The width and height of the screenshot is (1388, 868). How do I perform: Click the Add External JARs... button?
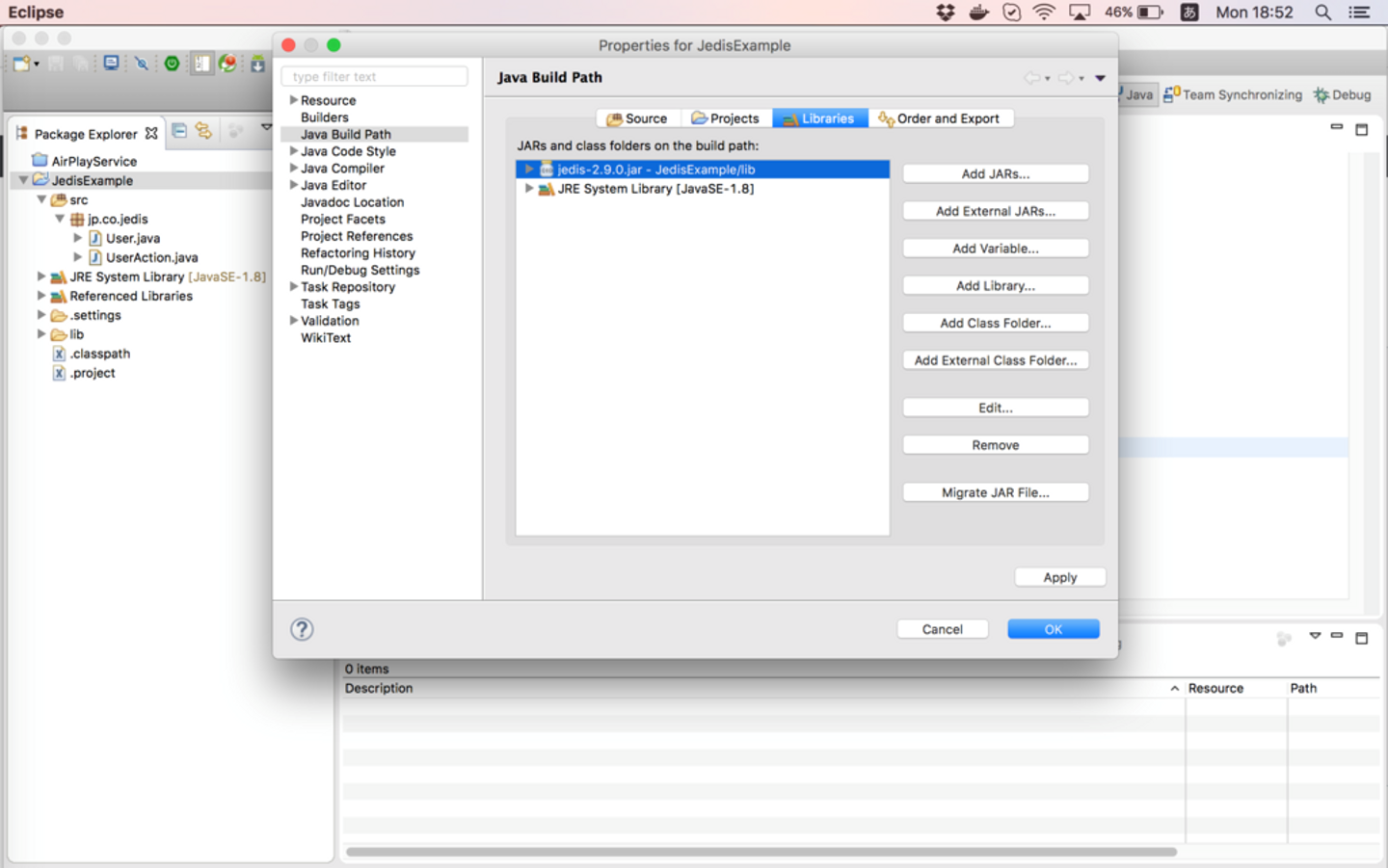tap(996, 211)
